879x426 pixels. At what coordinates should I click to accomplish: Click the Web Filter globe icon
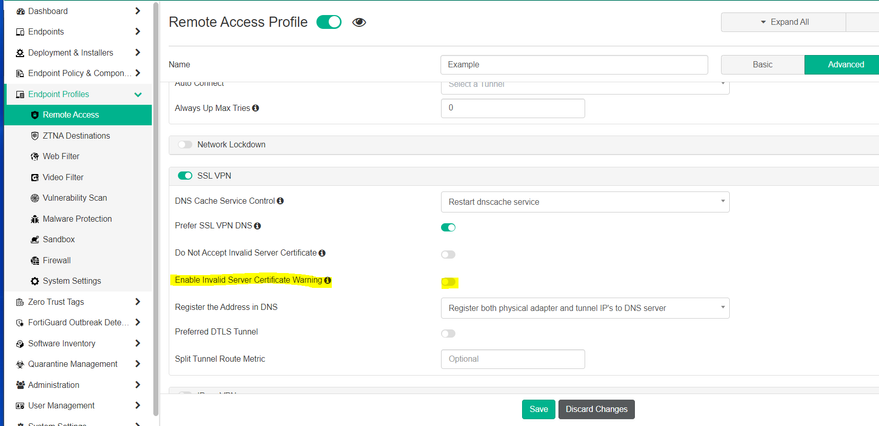(x=35, y=157)
